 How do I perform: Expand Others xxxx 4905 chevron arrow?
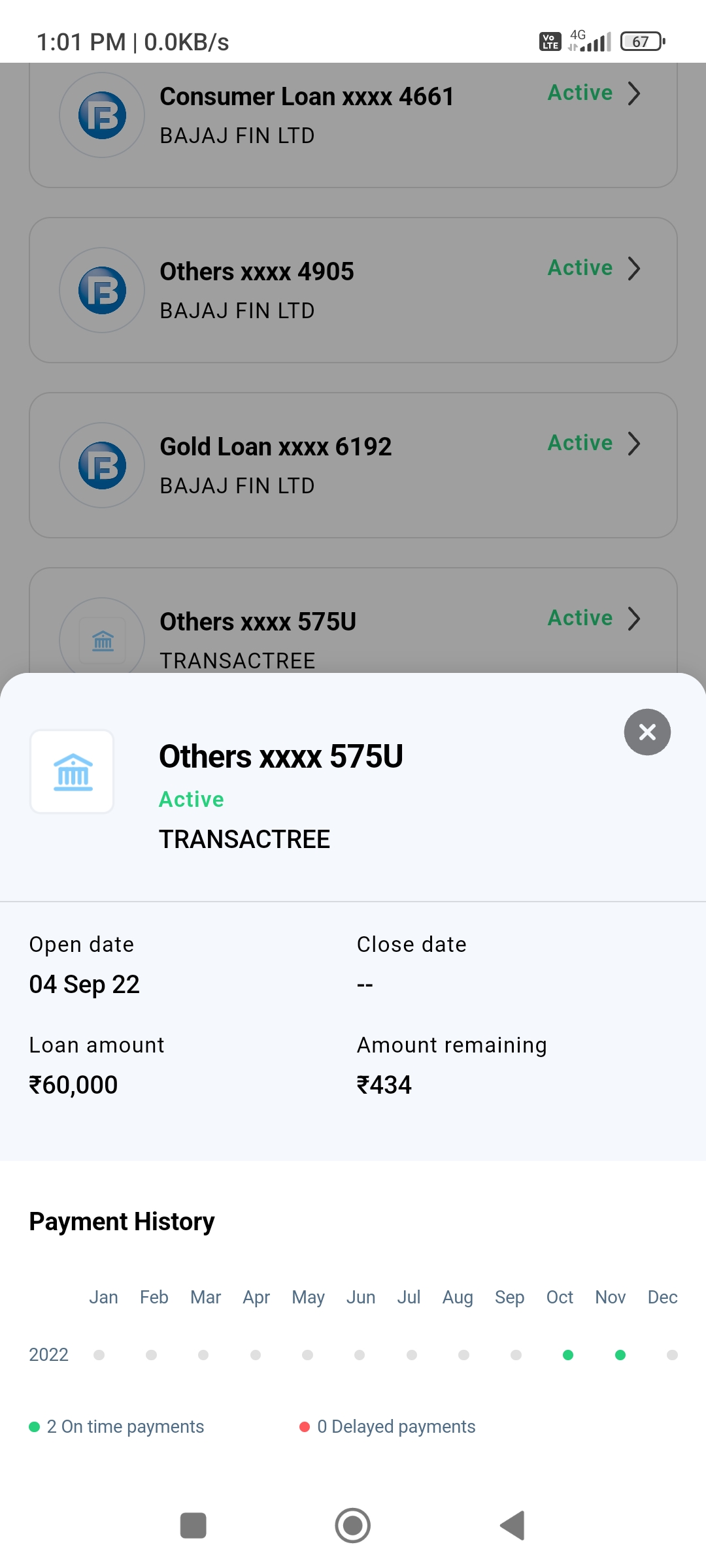click(x=633, y=269)
